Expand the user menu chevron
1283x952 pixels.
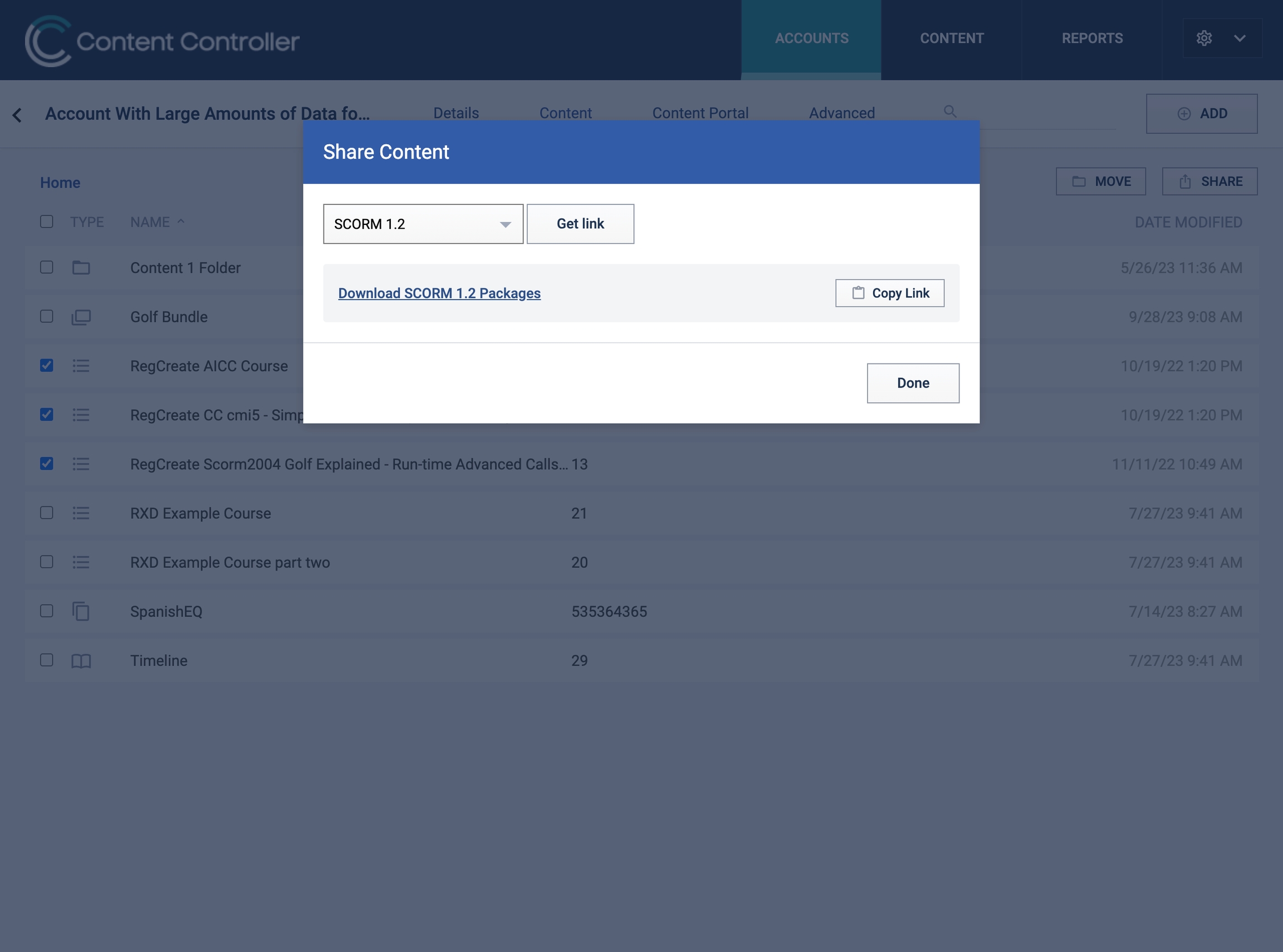tap(1239, 38)
